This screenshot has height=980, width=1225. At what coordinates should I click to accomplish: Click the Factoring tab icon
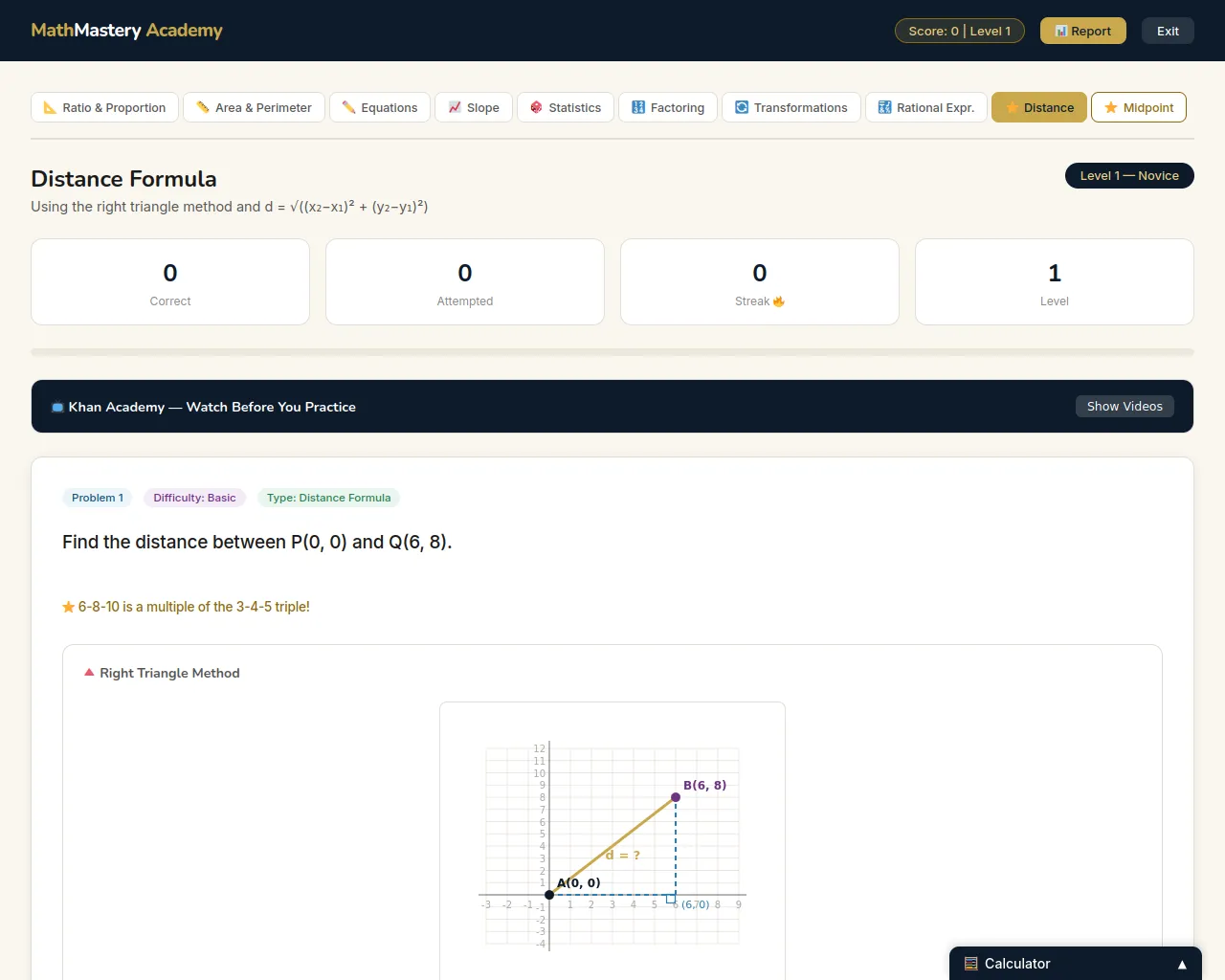tap(638, 107)
